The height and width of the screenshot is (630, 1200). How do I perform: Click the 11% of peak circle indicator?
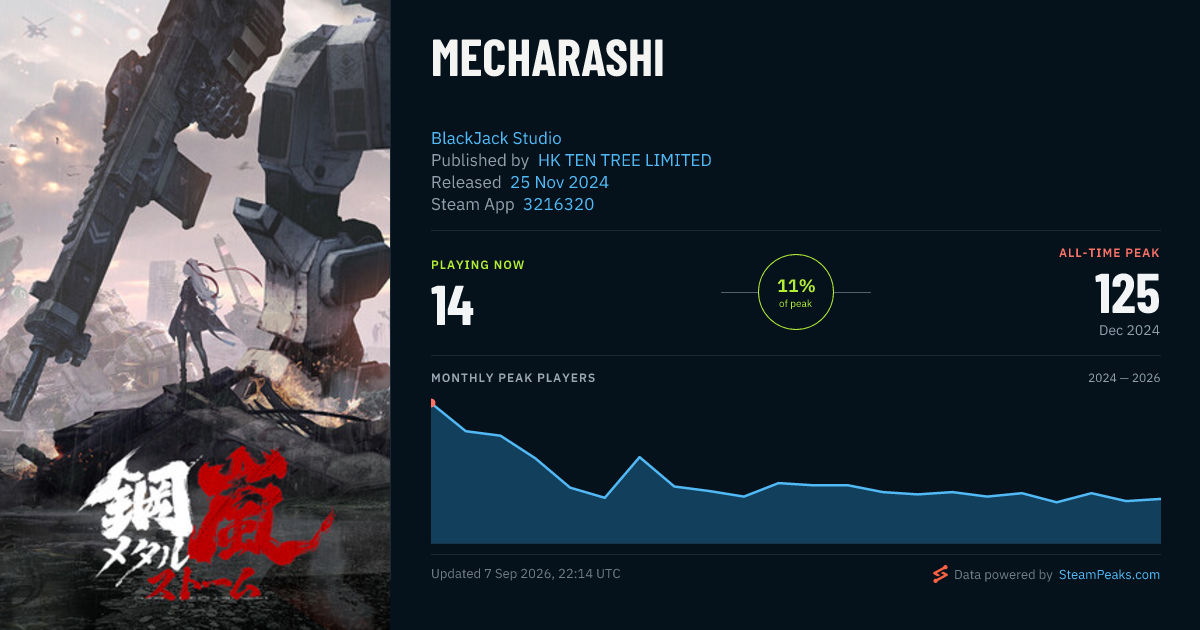[x=796, y=292]
